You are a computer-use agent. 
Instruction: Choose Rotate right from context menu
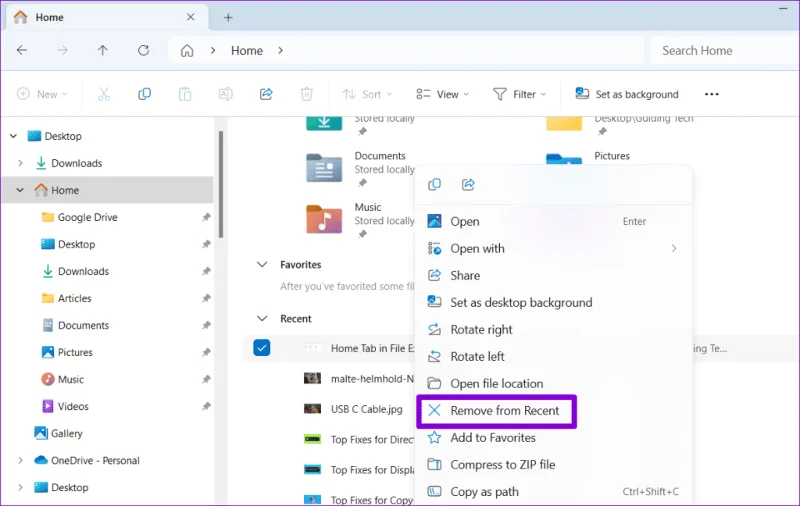(x=554, y=330)
